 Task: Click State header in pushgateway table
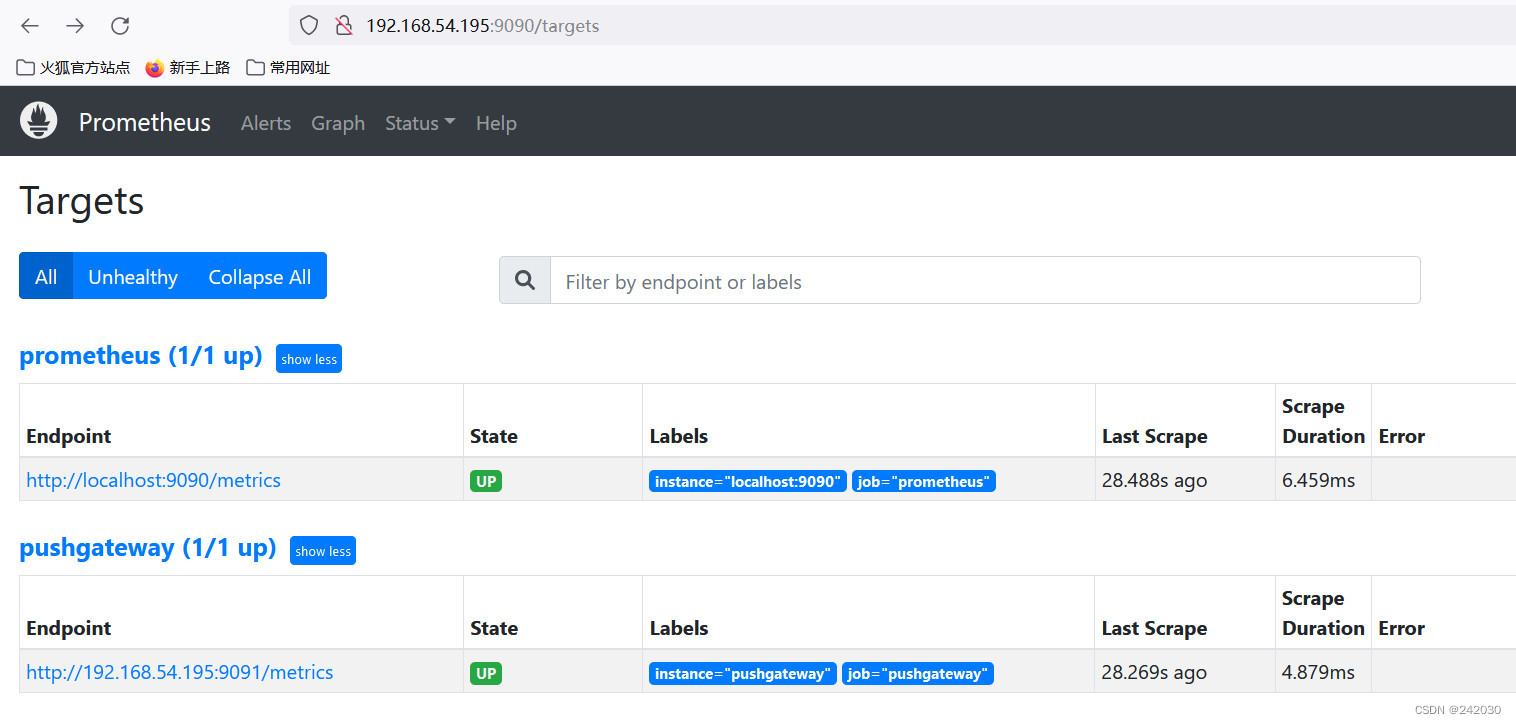[494, 628]
